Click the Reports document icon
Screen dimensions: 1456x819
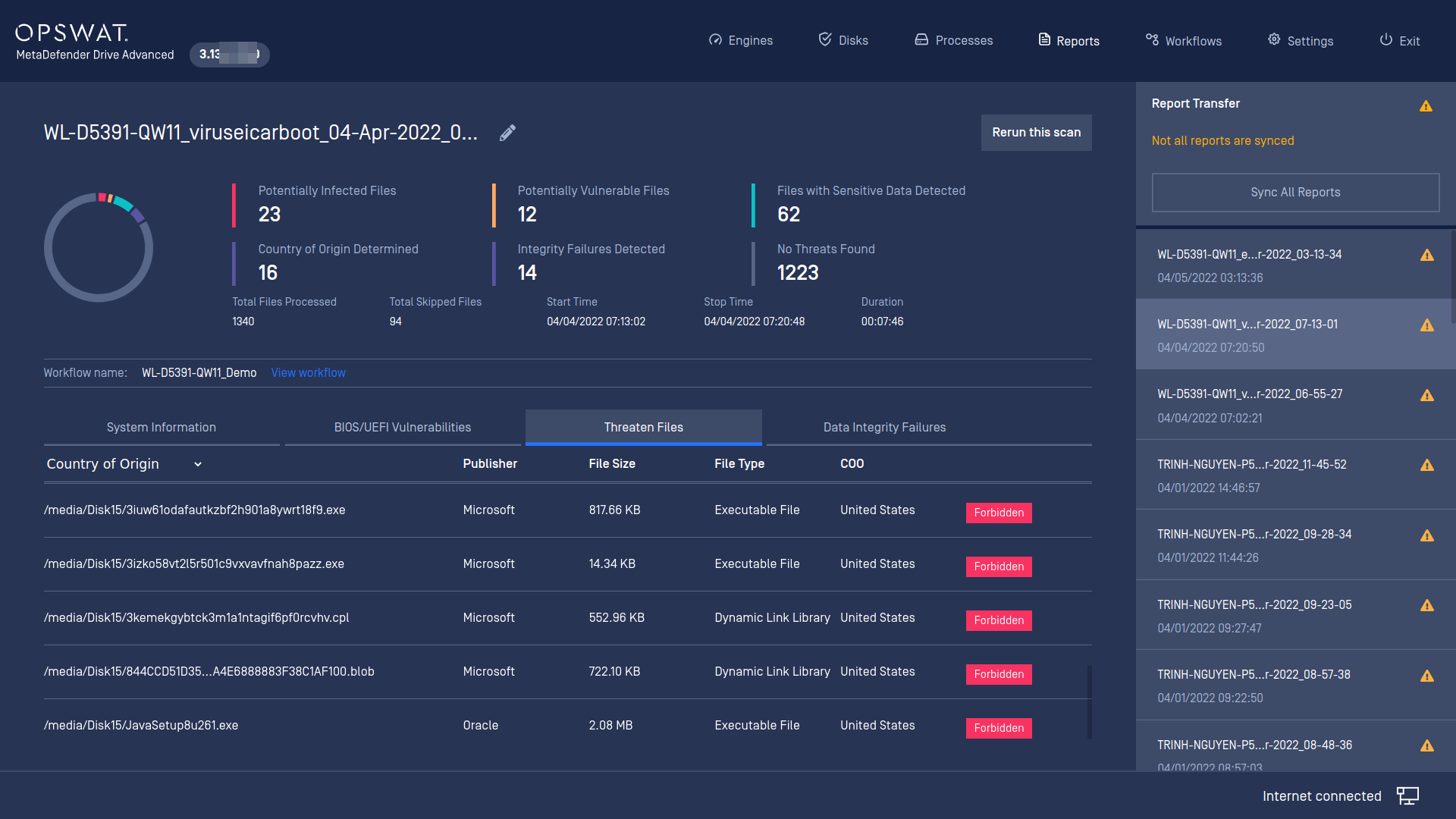pos(1044,39)
